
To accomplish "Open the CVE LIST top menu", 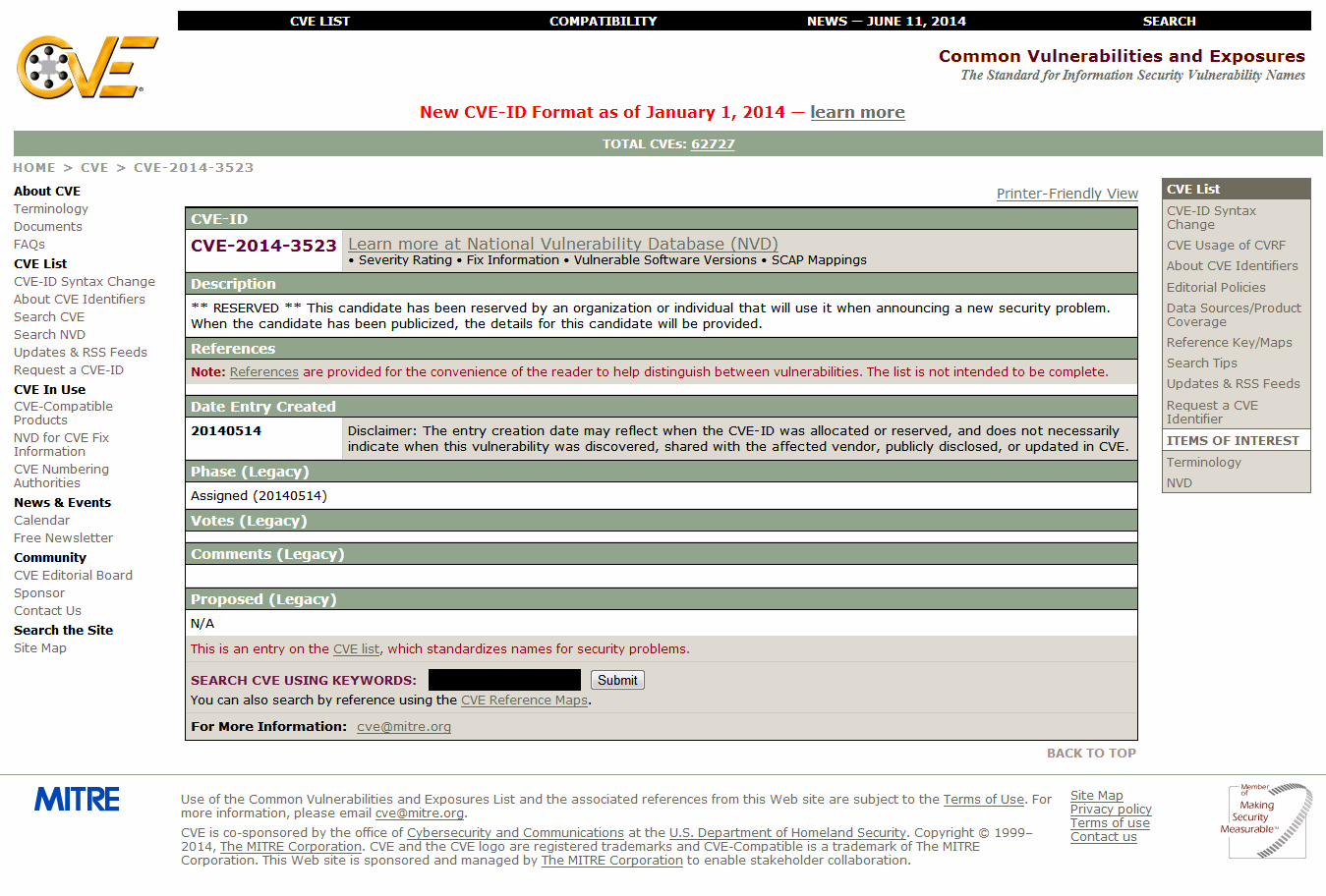I will coord(319,21).
